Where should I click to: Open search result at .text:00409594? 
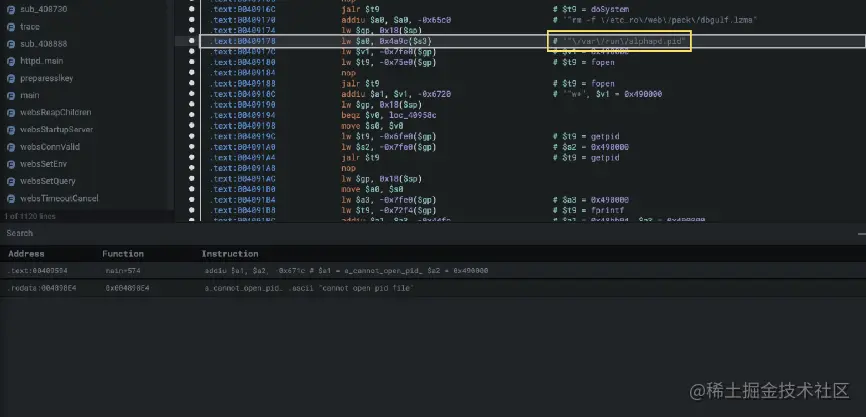[x=38, y=271]
